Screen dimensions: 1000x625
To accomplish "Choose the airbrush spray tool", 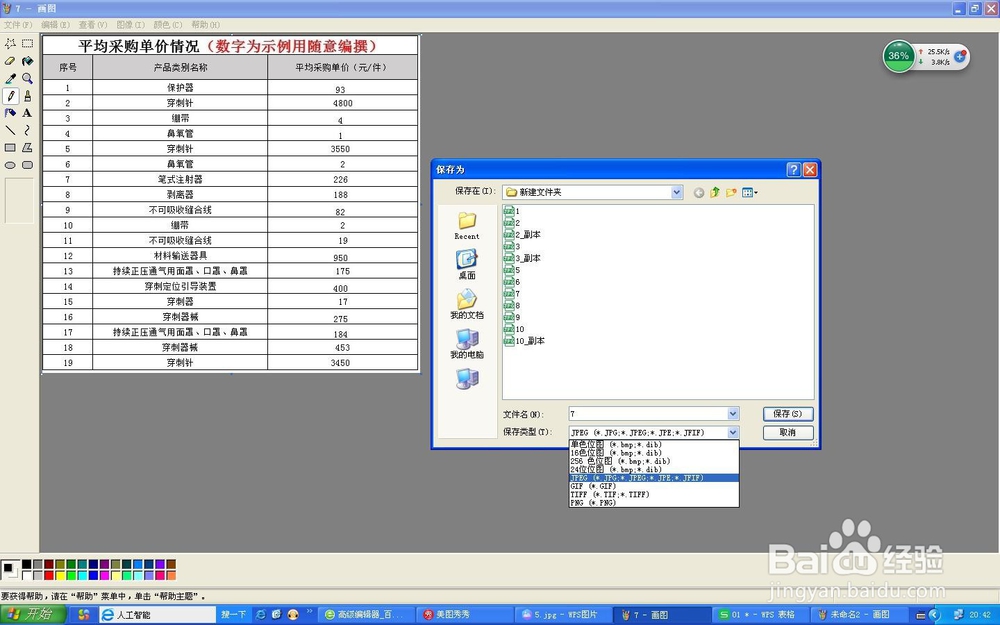I will (10, 113).
